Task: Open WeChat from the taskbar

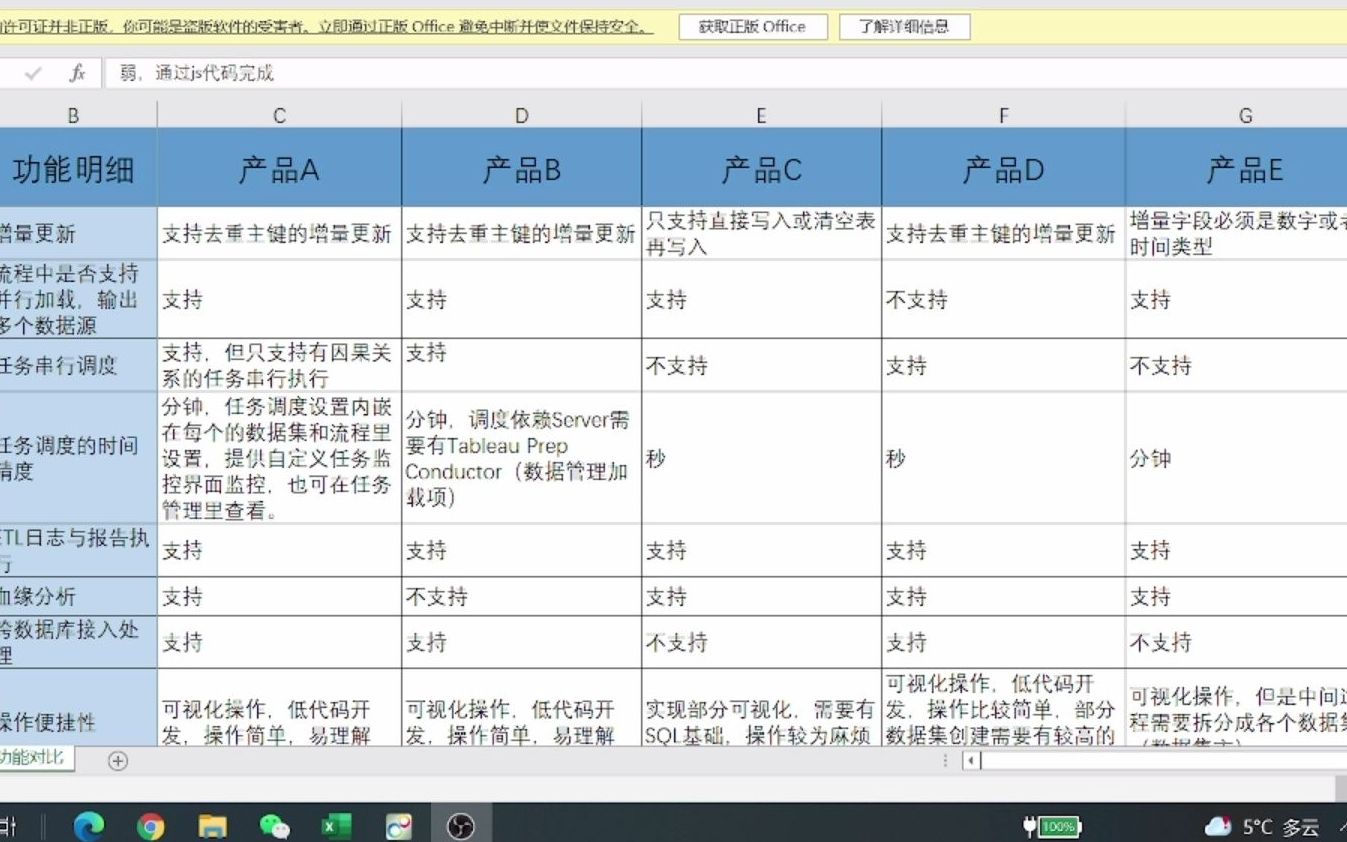Action: tap(275, 826)
